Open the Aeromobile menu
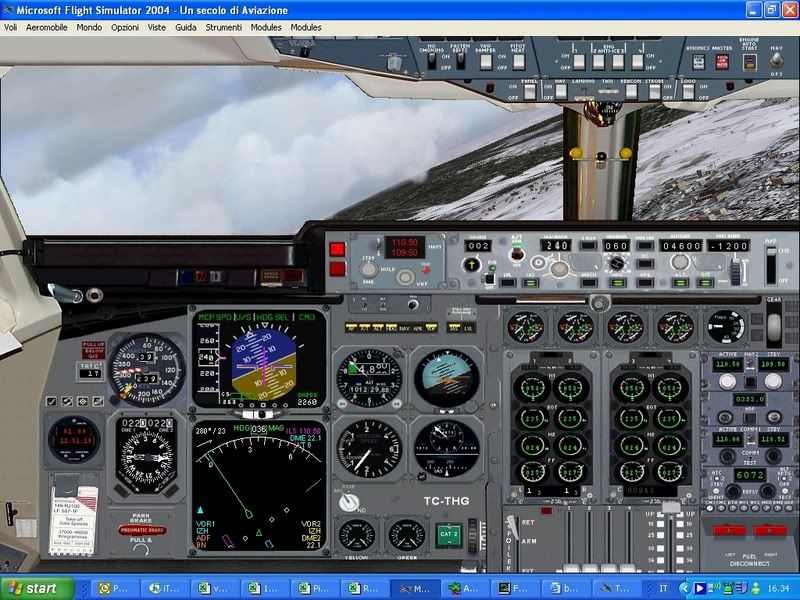 coord(46,28)
